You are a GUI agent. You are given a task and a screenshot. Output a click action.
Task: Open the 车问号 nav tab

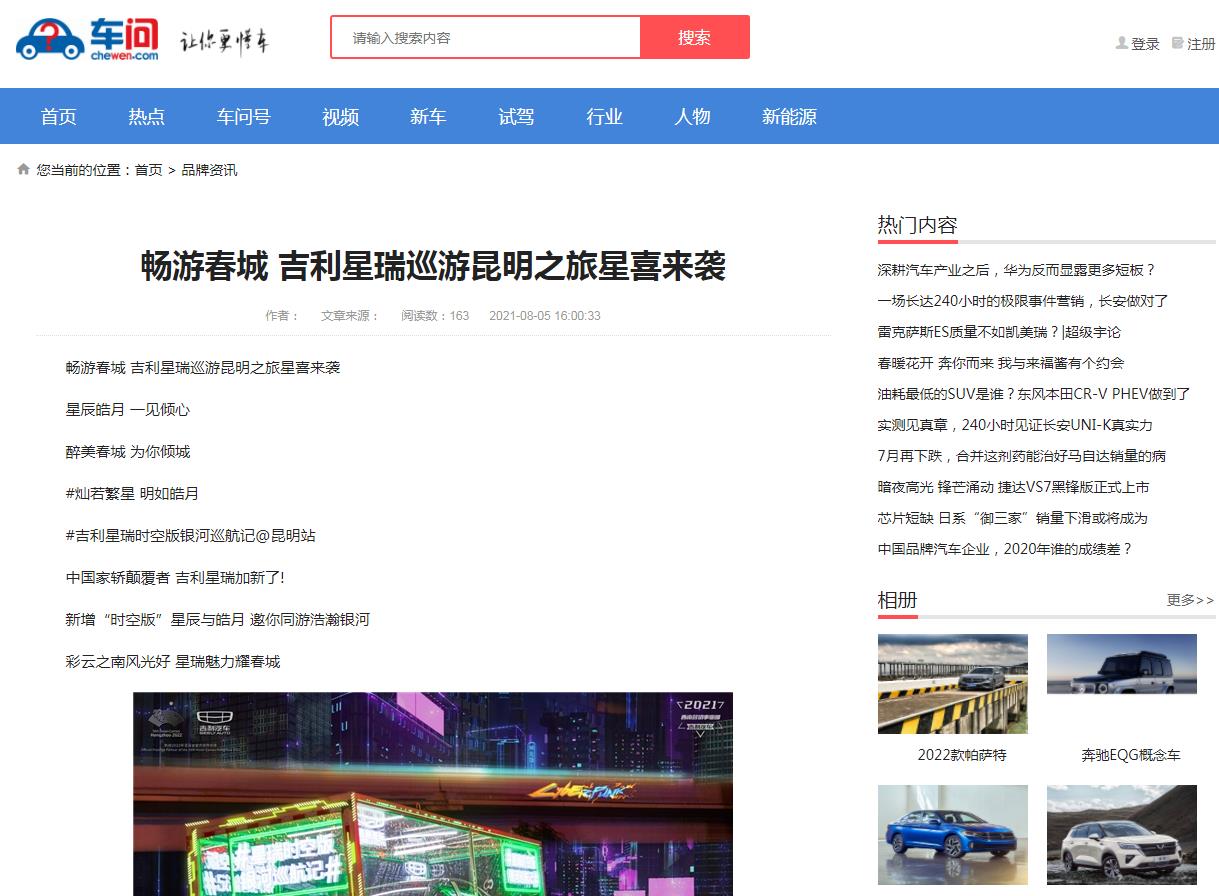[x=244, y=117]
